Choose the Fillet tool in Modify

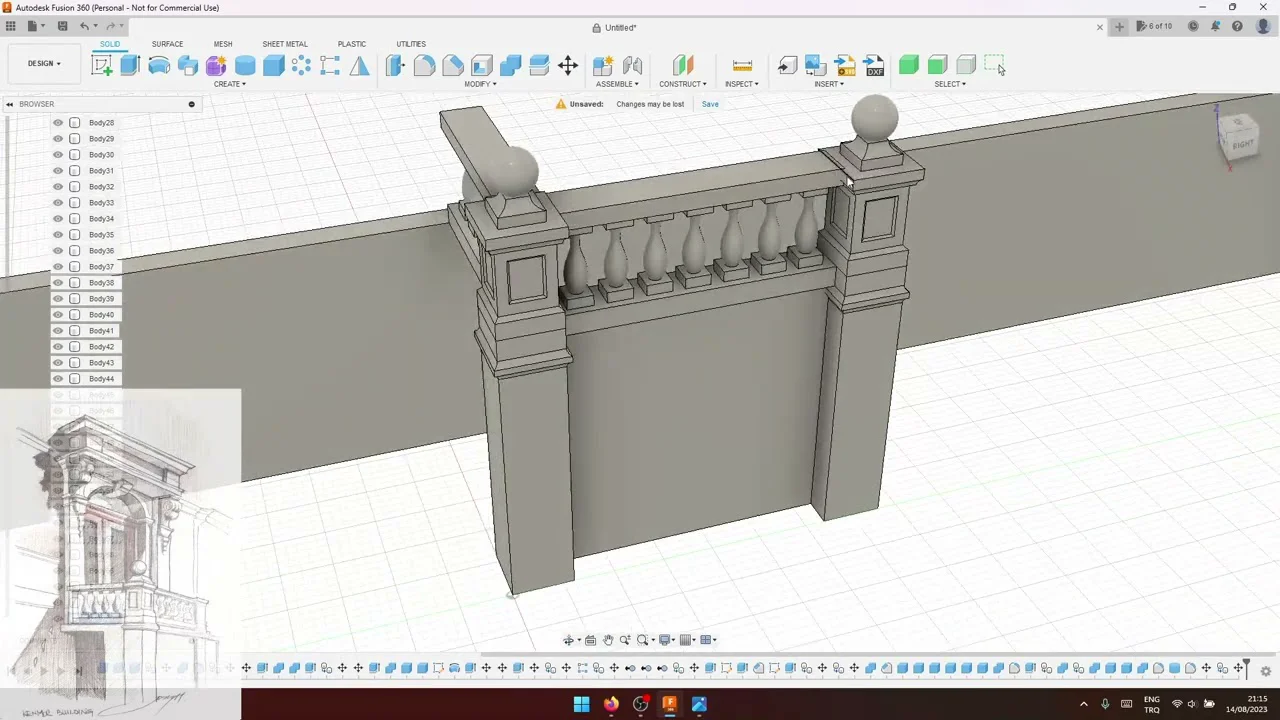pos(424,66)
